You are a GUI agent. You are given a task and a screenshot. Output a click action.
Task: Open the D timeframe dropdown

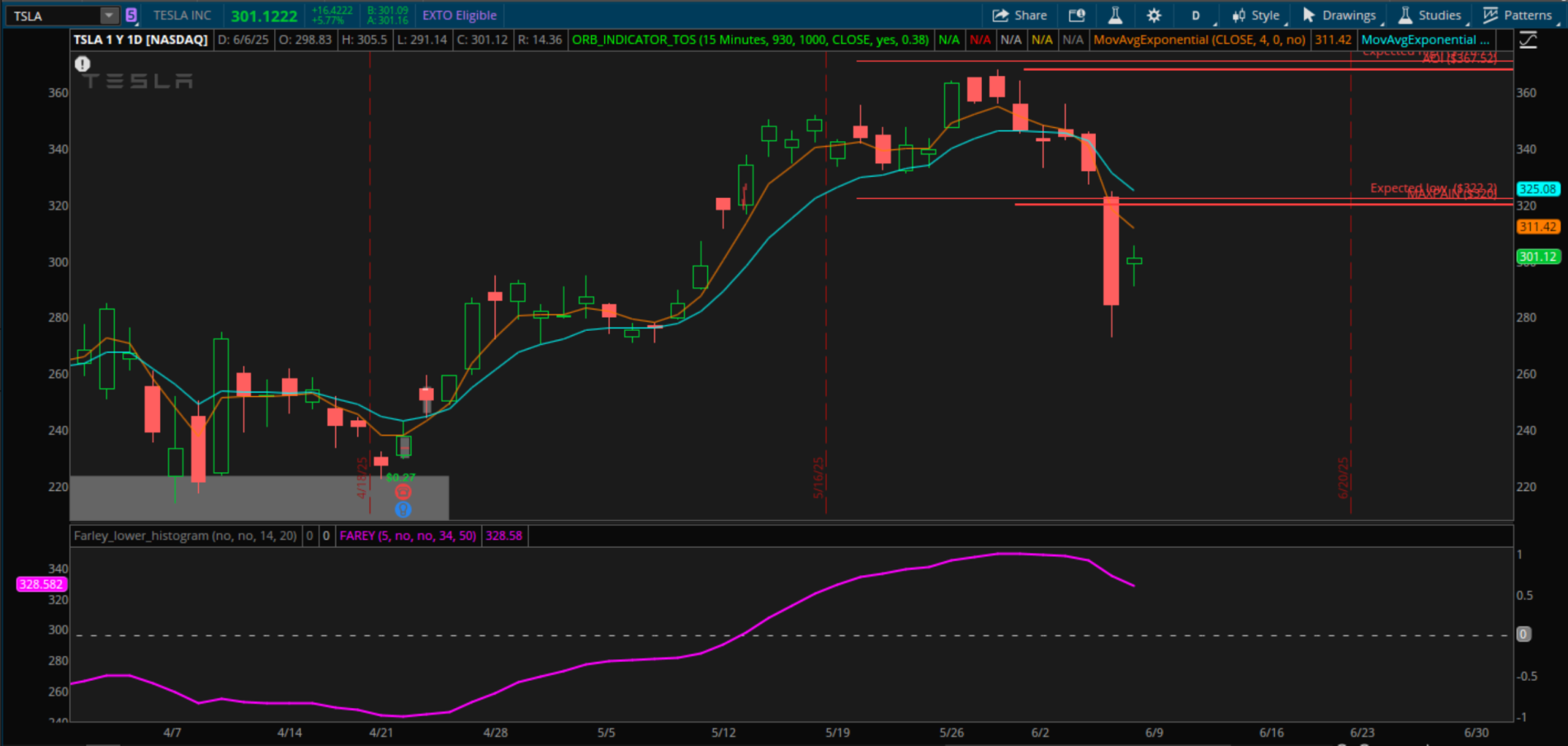click(1197, 15)
